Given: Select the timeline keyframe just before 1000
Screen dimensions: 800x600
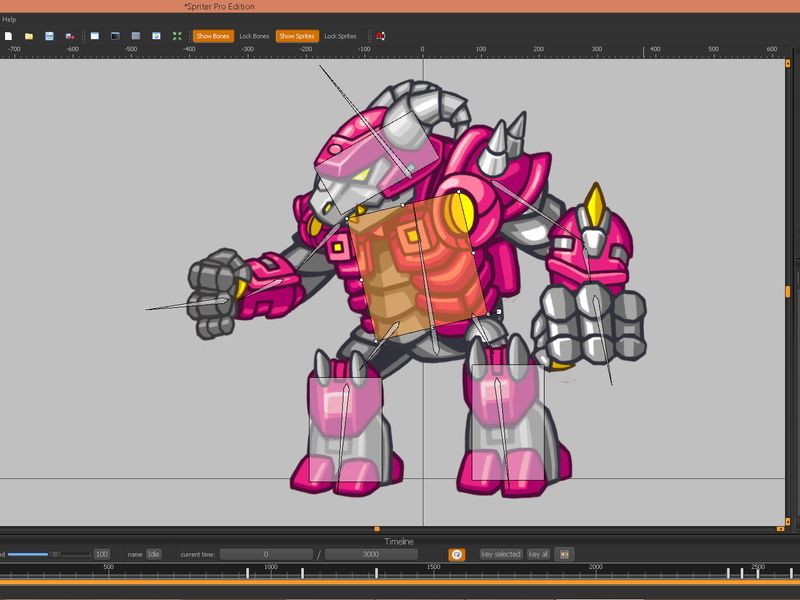Looking at the screenshot, I should click(247, 573).
